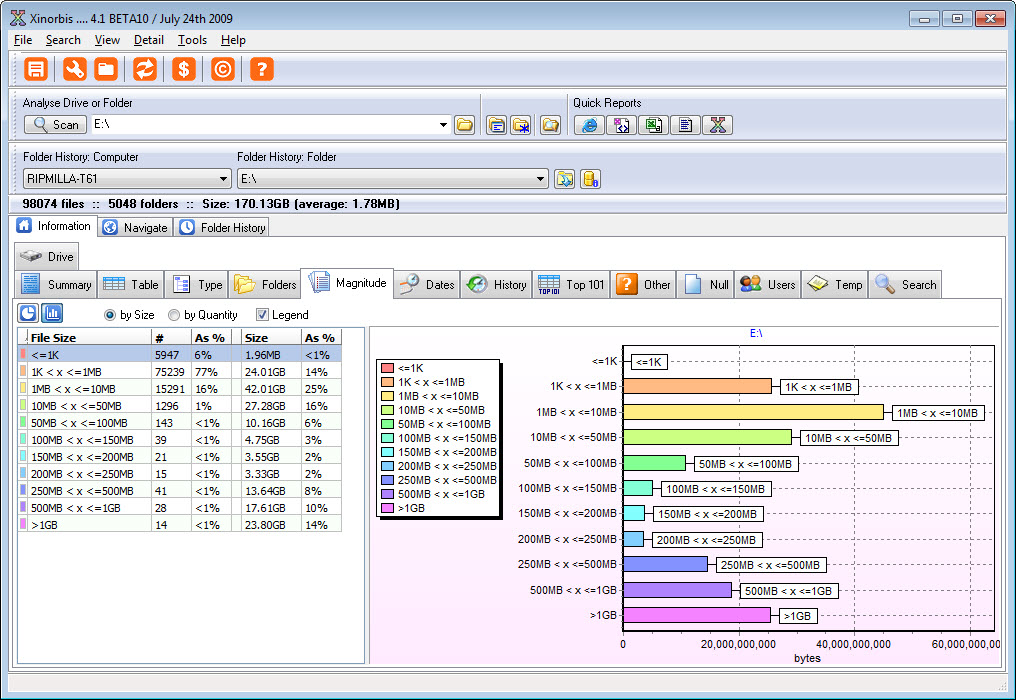Click the yellow 1MB to 10MB bar
Image resolution: width=1016 pixels, height=700 pixels.
click(752, 412)
